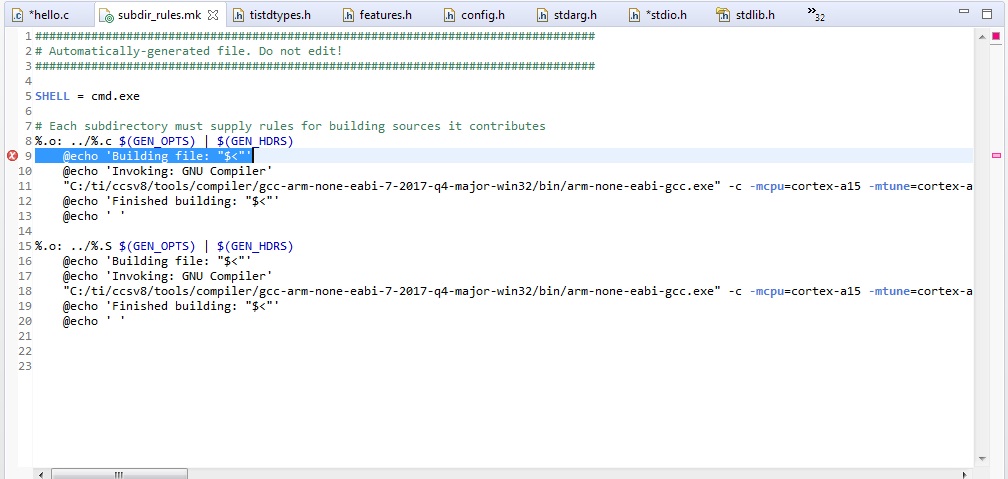Click the error marker on line 9
This screenshot has height=479, width=1008.
pyautogui.click(x=12, y=156)
